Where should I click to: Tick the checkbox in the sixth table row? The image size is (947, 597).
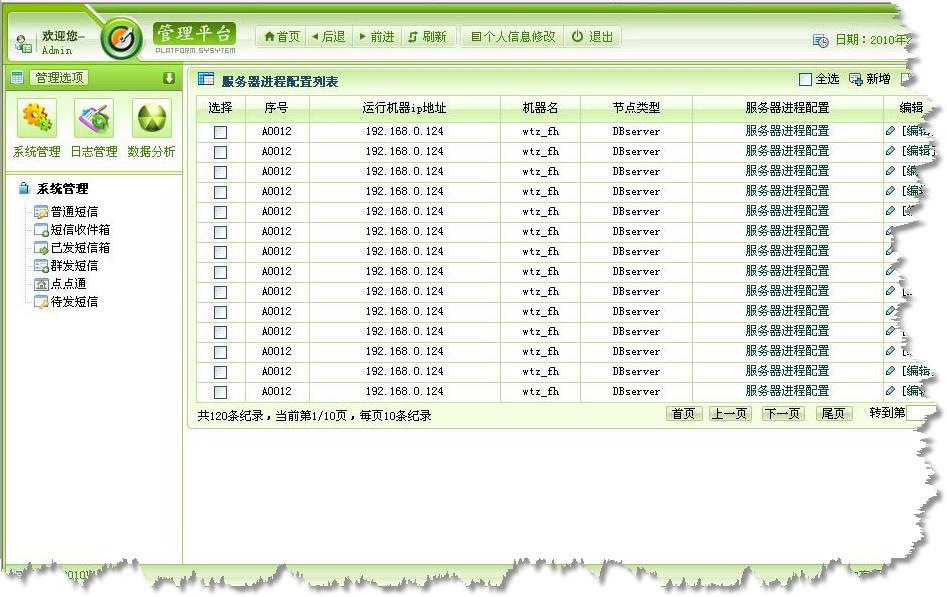click(x=220, y=232)
